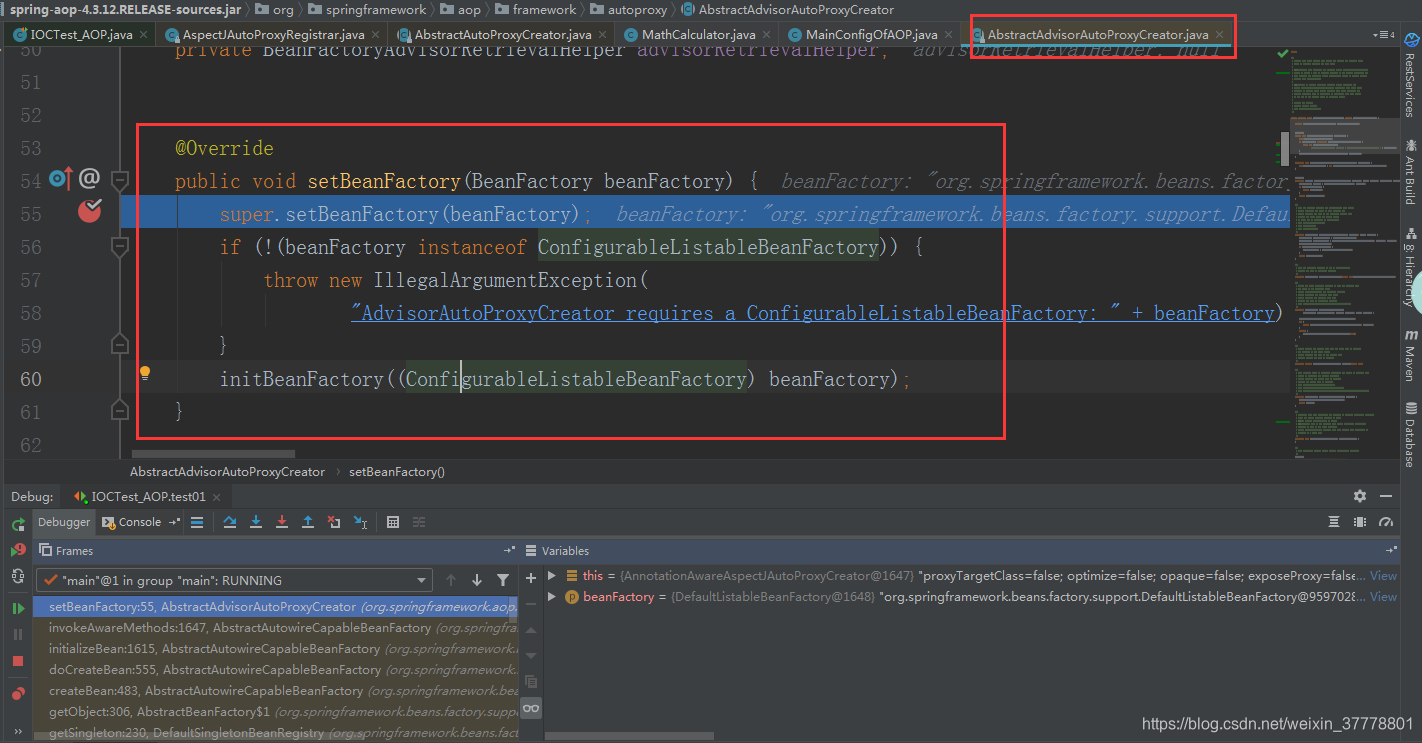Click Step Out debugger icon
Viewport: 1422px width, 743px height.
pos(308,522)
